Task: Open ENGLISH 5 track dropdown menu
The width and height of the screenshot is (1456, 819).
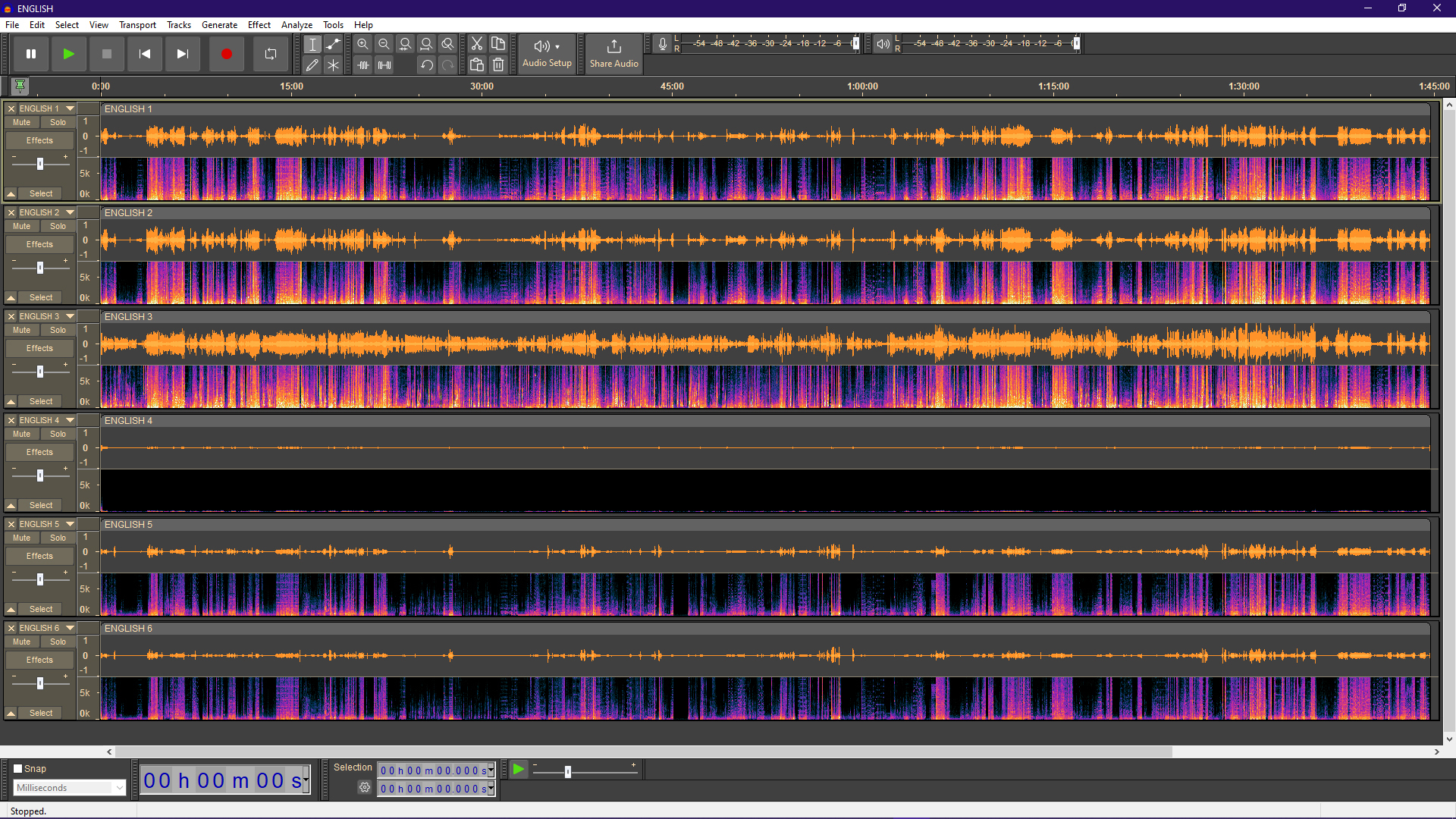Action: click(70, 524)
